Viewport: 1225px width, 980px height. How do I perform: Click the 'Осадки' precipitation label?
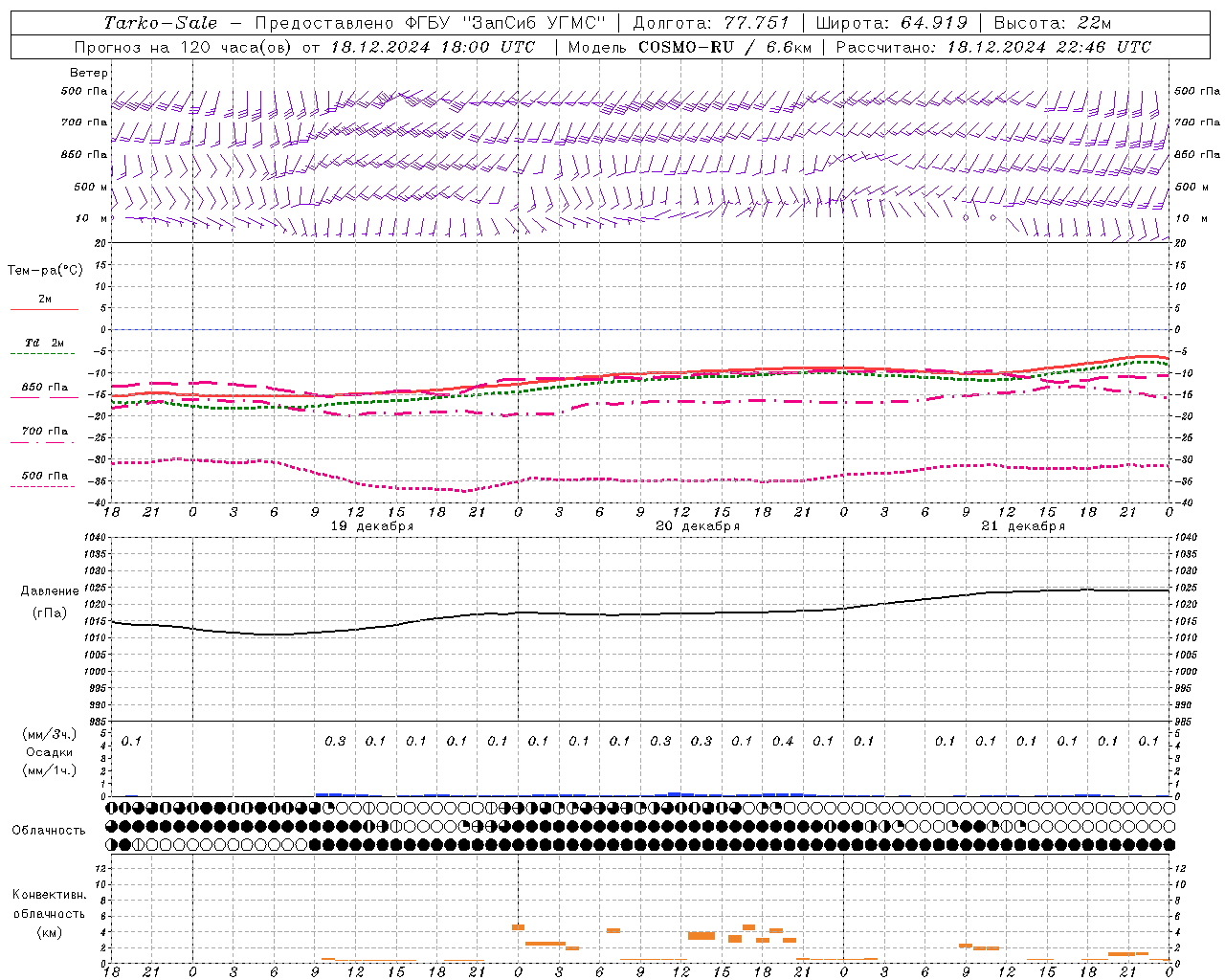(x=50, y=753)
